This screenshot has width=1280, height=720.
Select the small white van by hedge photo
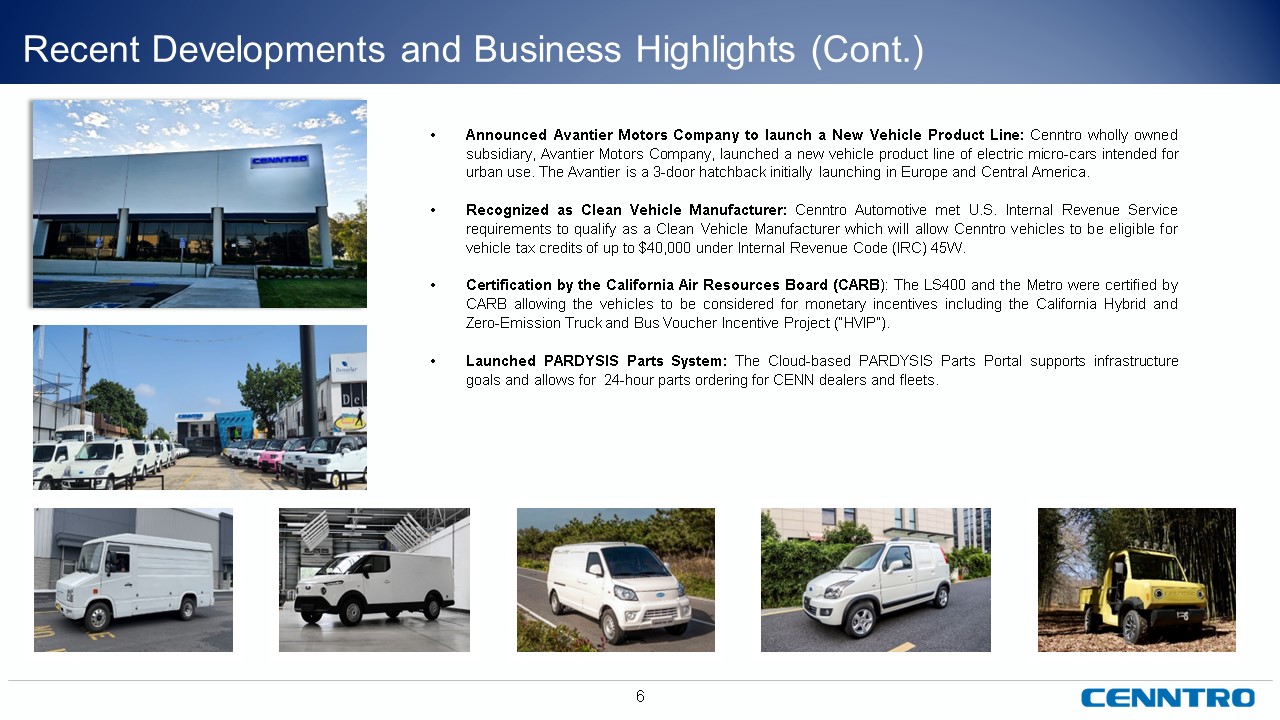(875, 580)
